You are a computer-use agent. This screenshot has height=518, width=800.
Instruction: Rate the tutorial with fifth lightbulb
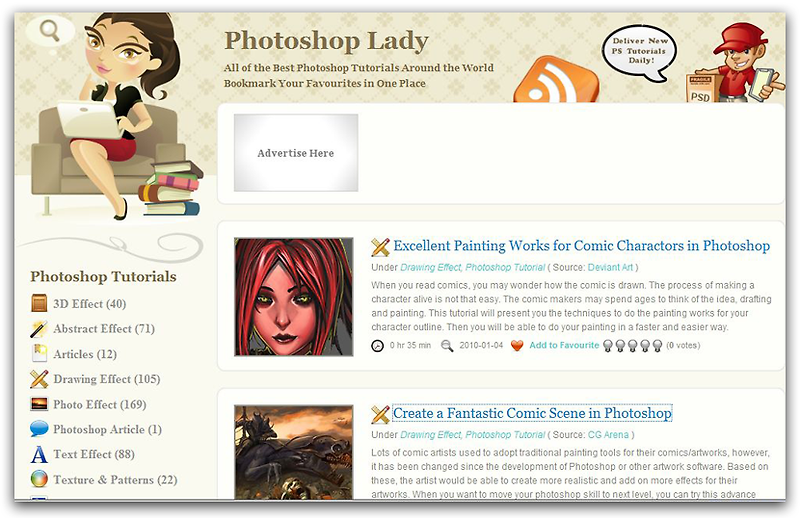657,346
